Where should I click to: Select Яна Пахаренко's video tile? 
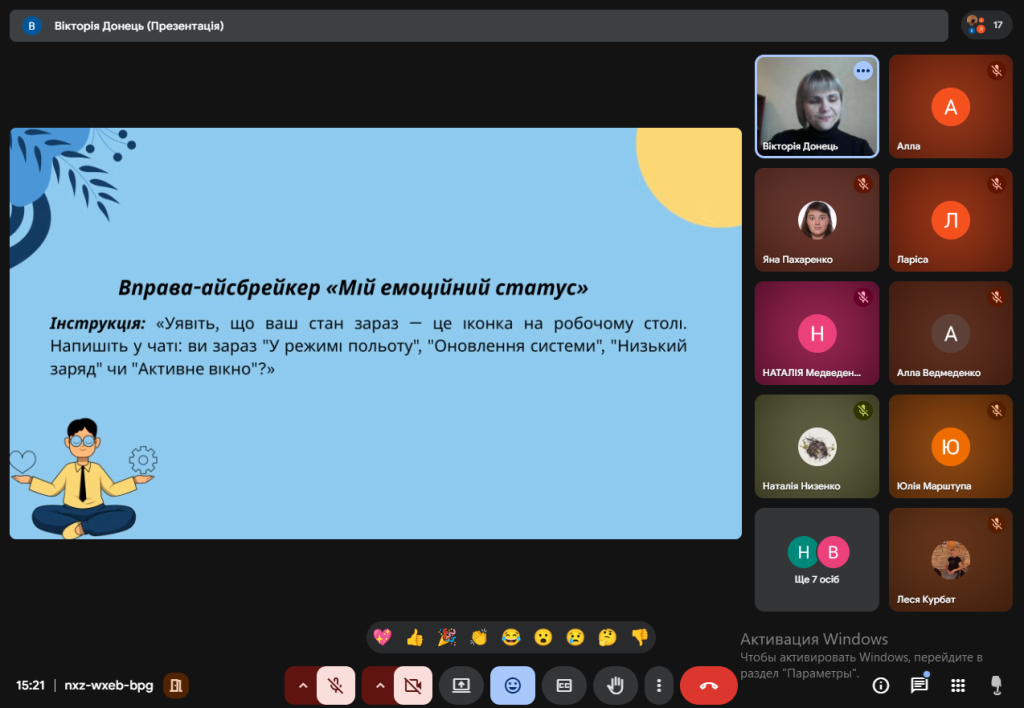(817, 220)
